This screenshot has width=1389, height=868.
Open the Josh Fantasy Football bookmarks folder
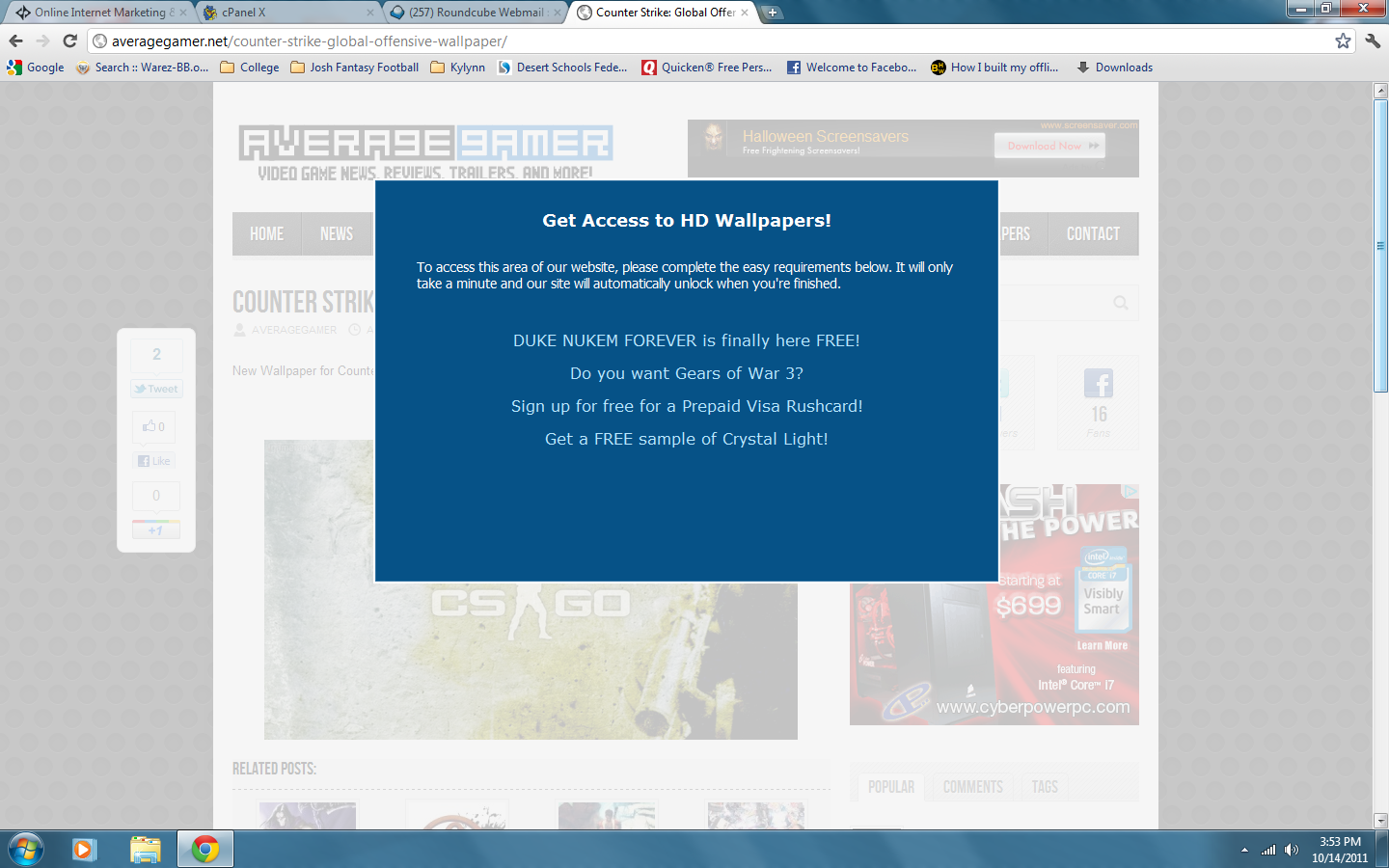point(355,68)
